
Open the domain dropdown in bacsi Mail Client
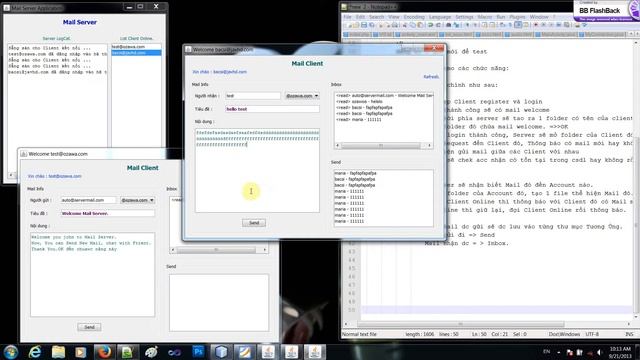302,96
